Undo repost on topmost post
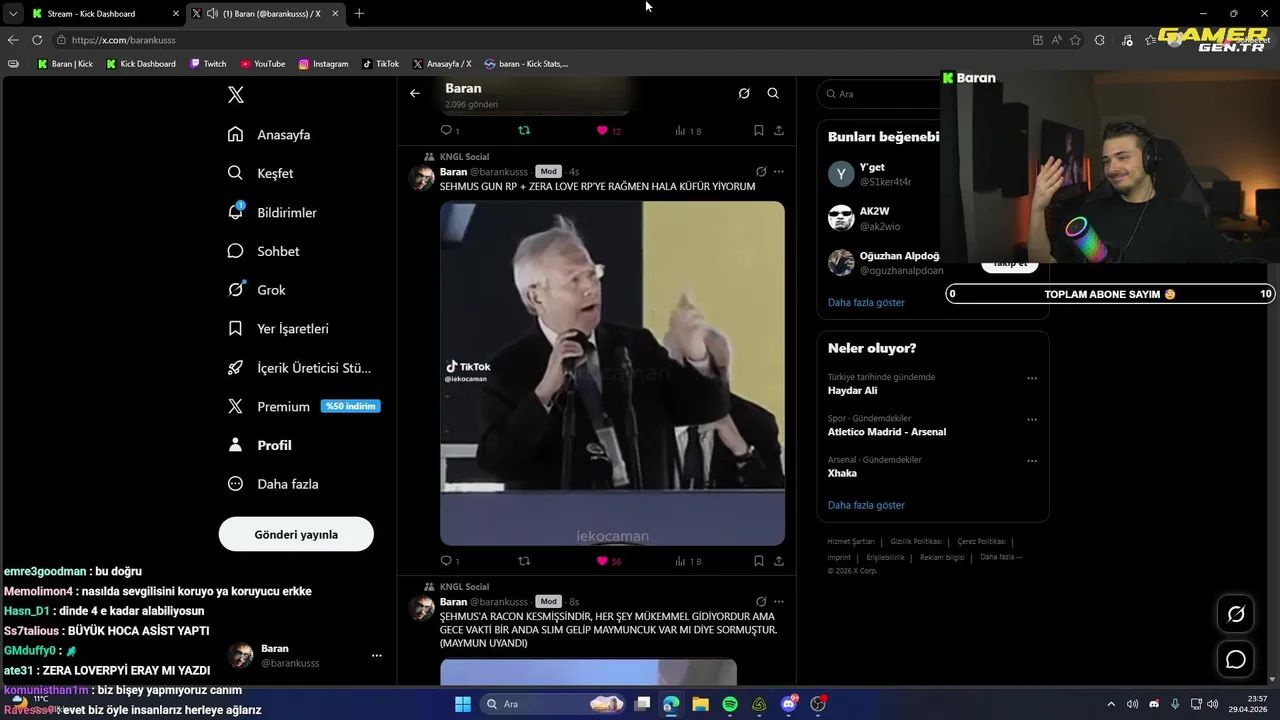Viewport: 1280px width, 720px height. (524, 130)
